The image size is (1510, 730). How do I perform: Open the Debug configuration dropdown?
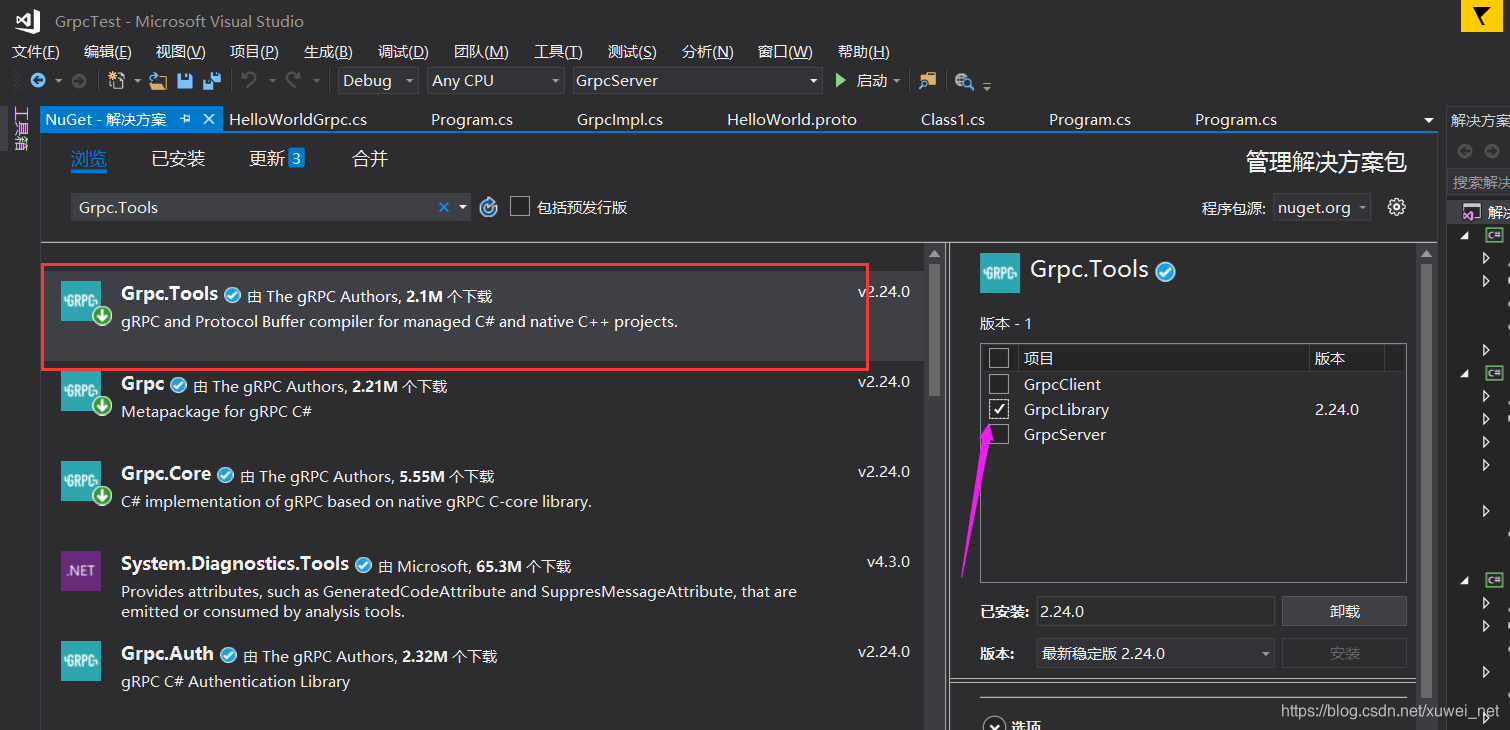pos(379,80)
